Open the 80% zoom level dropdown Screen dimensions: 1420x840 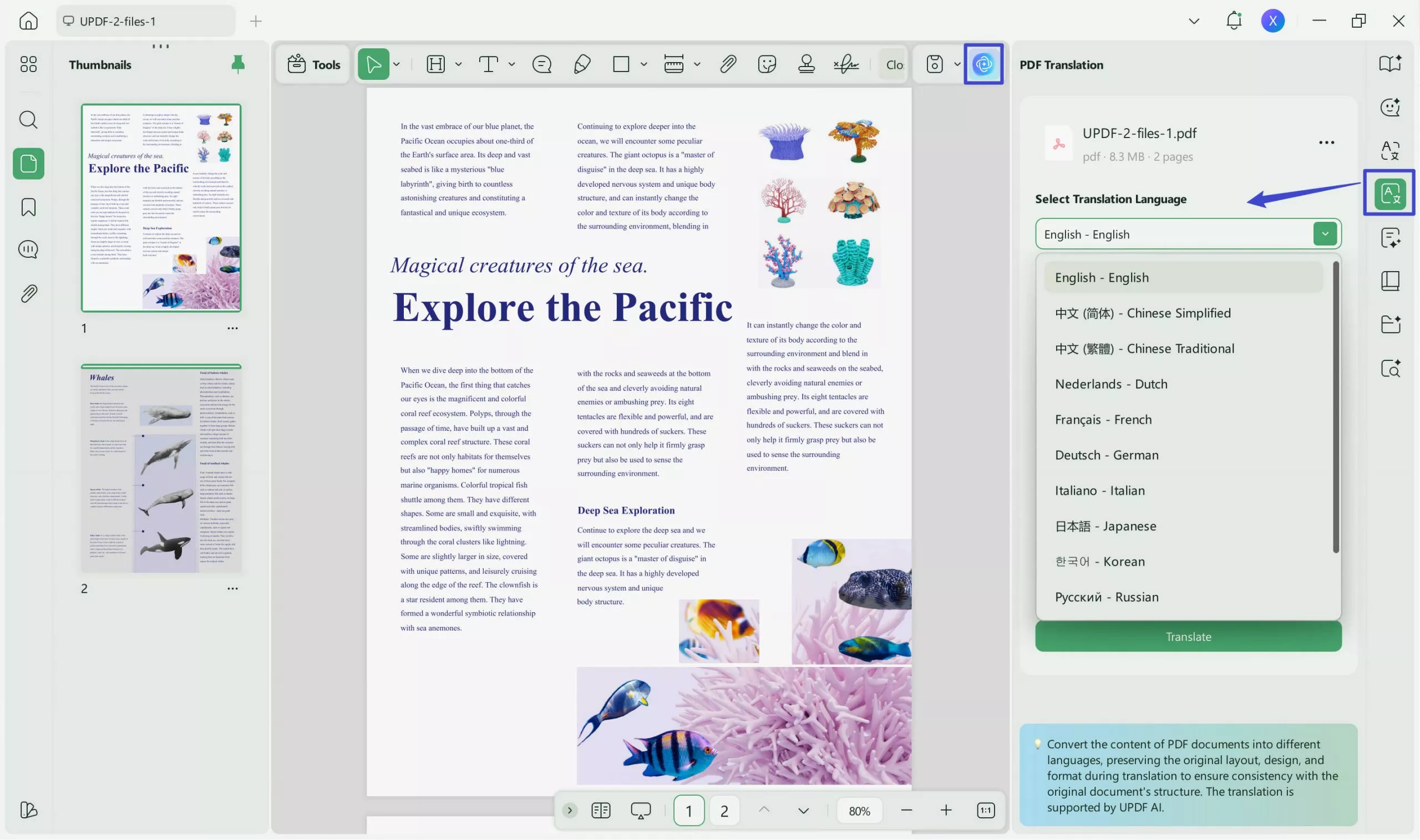pyautogui.click(x=859, y=810)
